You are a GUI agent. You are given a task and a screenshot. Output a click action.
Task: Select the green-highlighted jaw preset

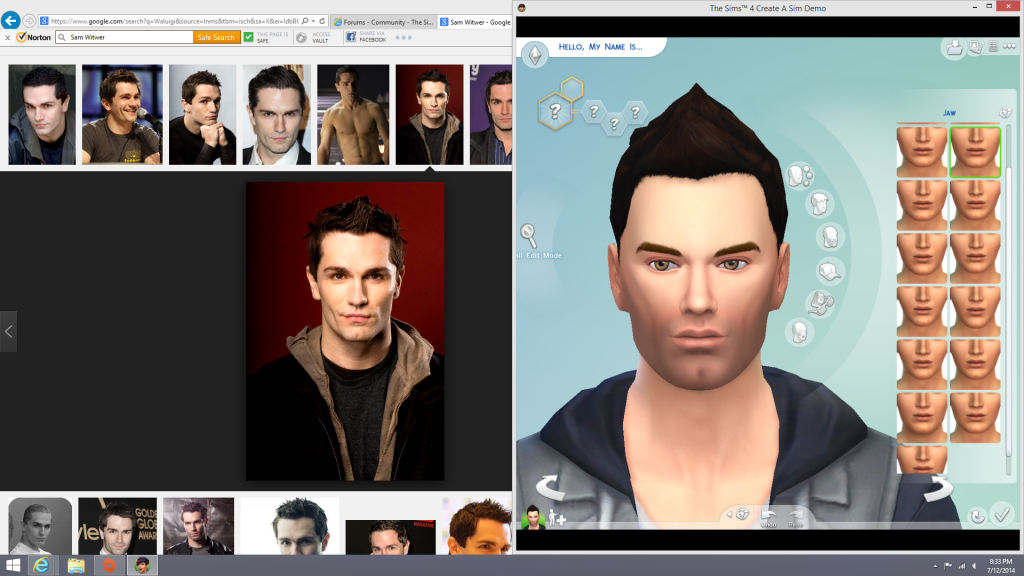pos(975,152)
